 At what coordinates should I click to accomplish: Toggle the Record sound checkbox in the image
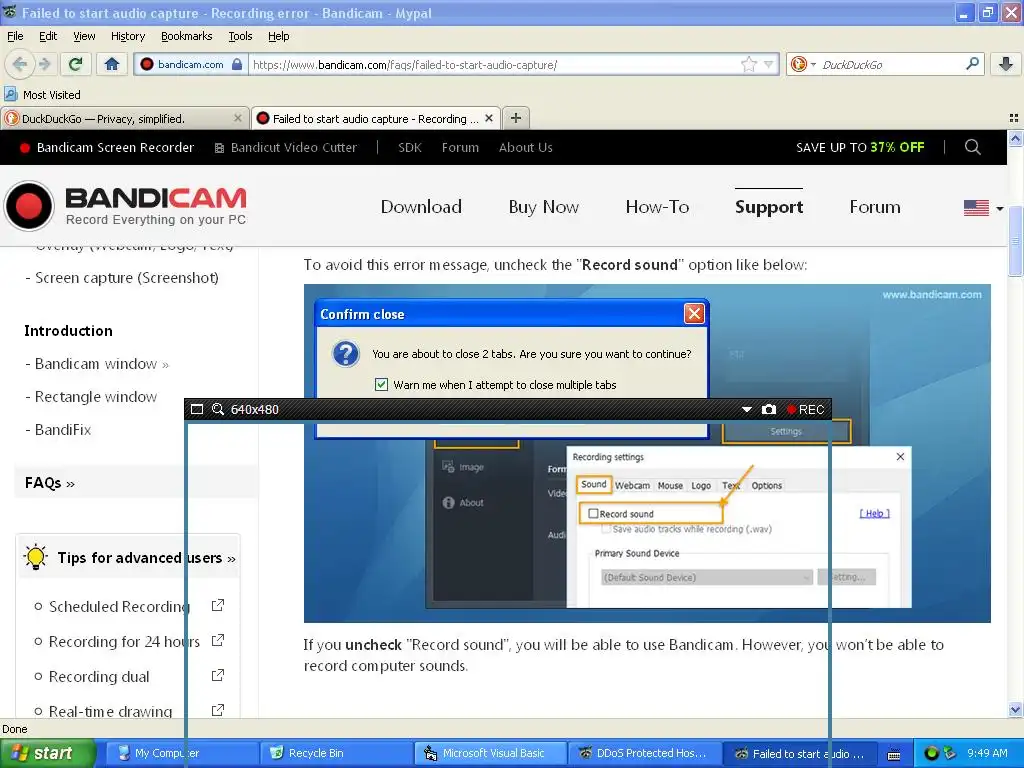[x=593, y=513]
